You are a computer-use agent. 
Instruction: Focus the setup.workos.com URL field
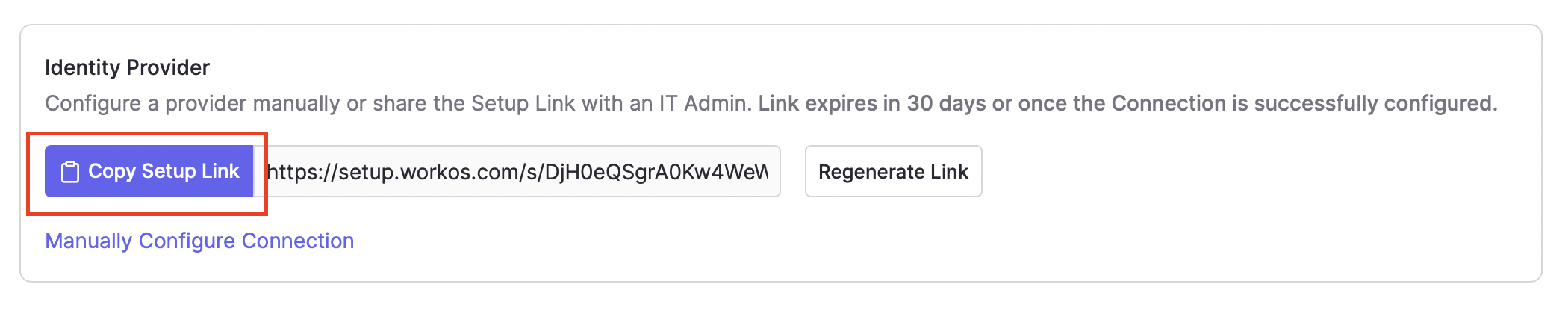click(x=517, y=172)
